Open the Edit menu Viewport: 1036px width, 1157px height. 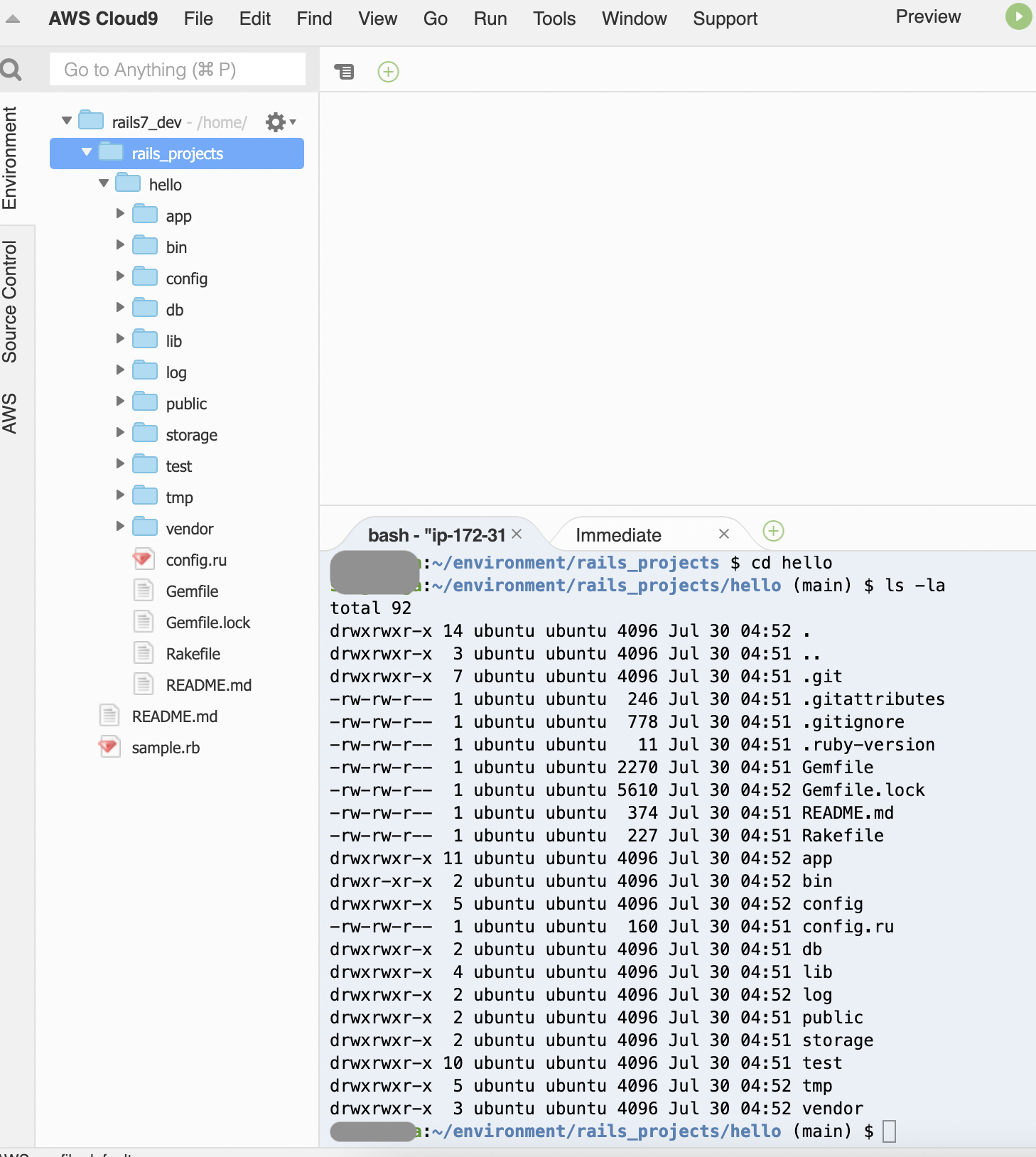[255, 19]
